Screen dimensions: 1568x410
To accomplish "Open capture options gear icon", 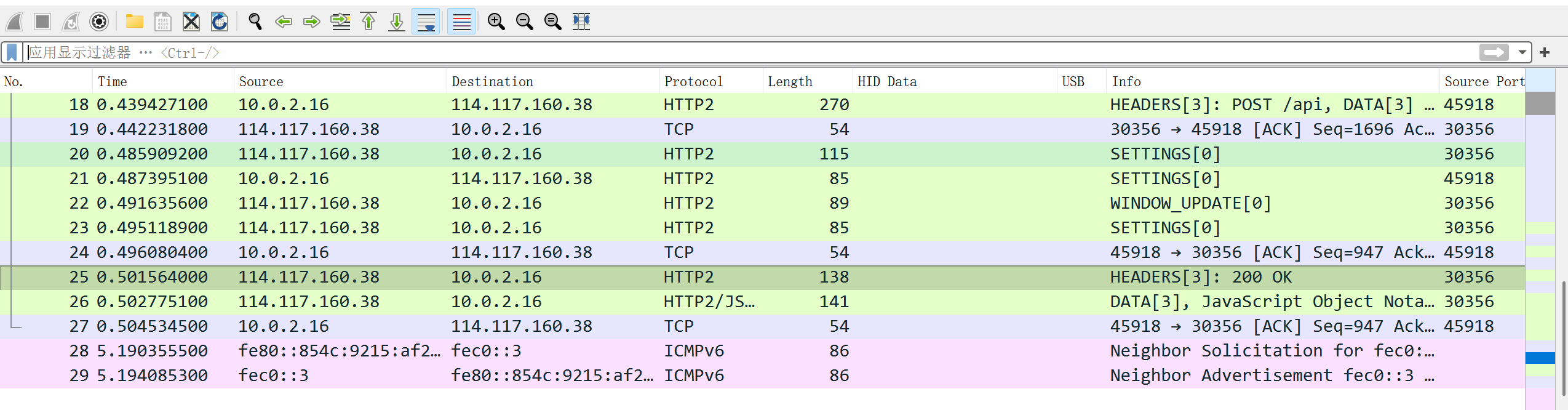I will 99,22.
